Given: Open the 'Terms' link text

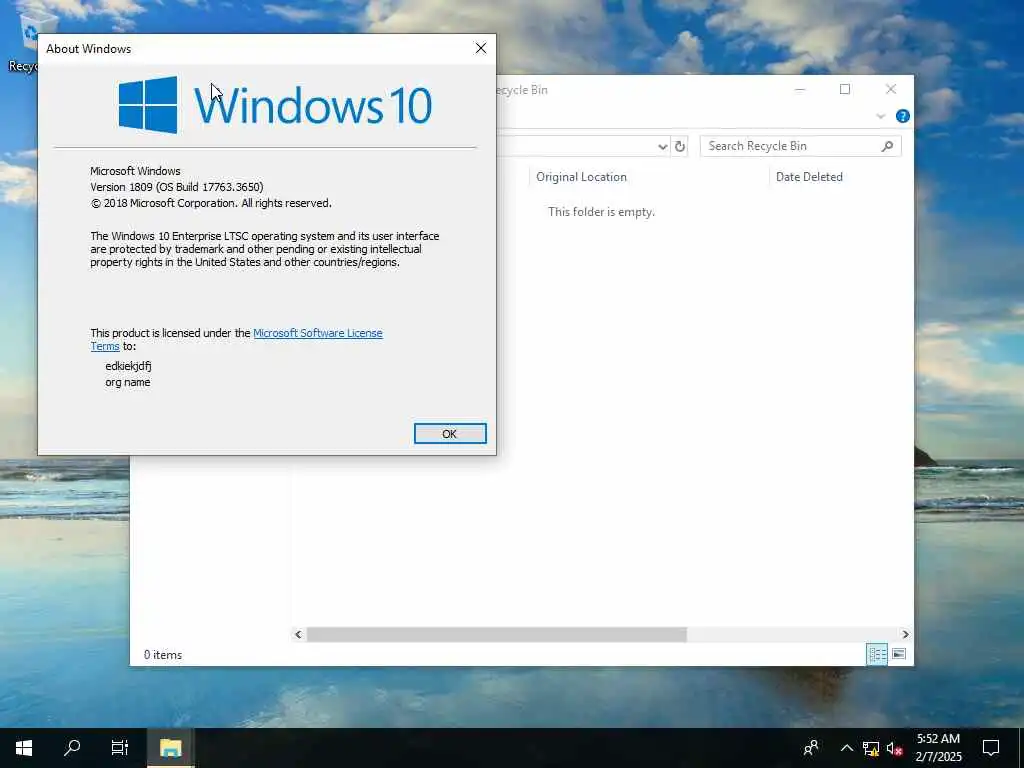Looking at the screenshot, I should [104, 347].
